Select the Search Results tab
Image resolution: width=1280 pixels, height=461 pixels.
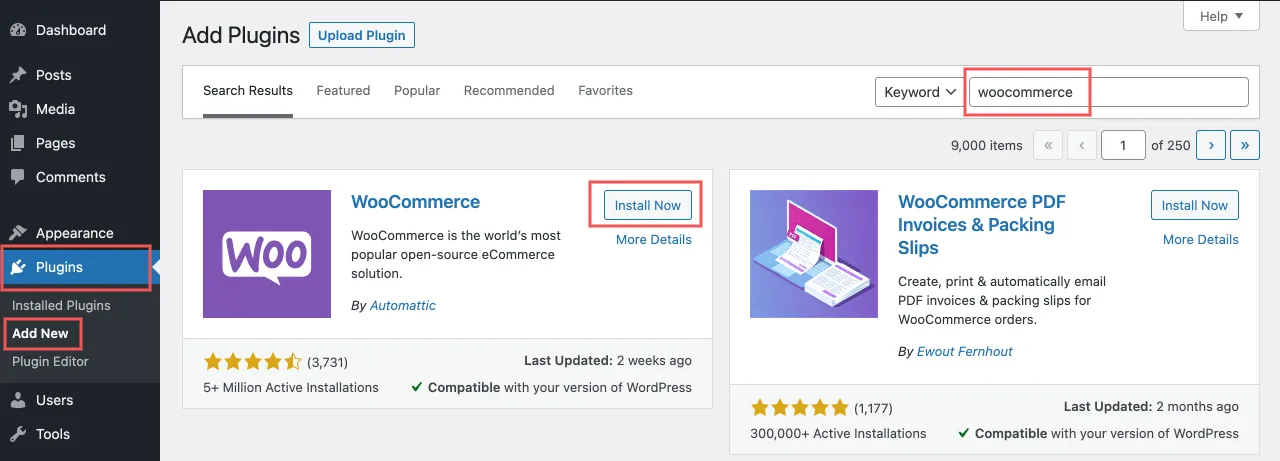pyautogui.click(x=248, y=90)
